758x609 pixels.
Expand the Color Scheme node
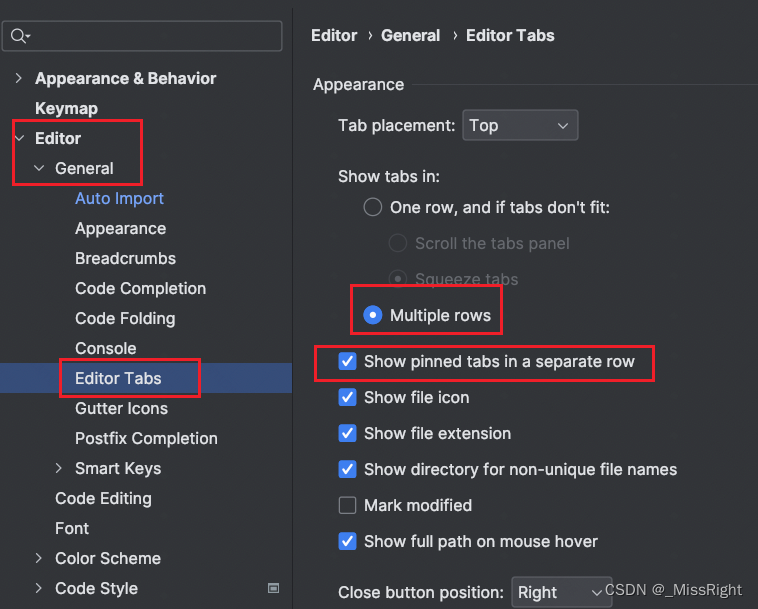click(x=39, y=558)
